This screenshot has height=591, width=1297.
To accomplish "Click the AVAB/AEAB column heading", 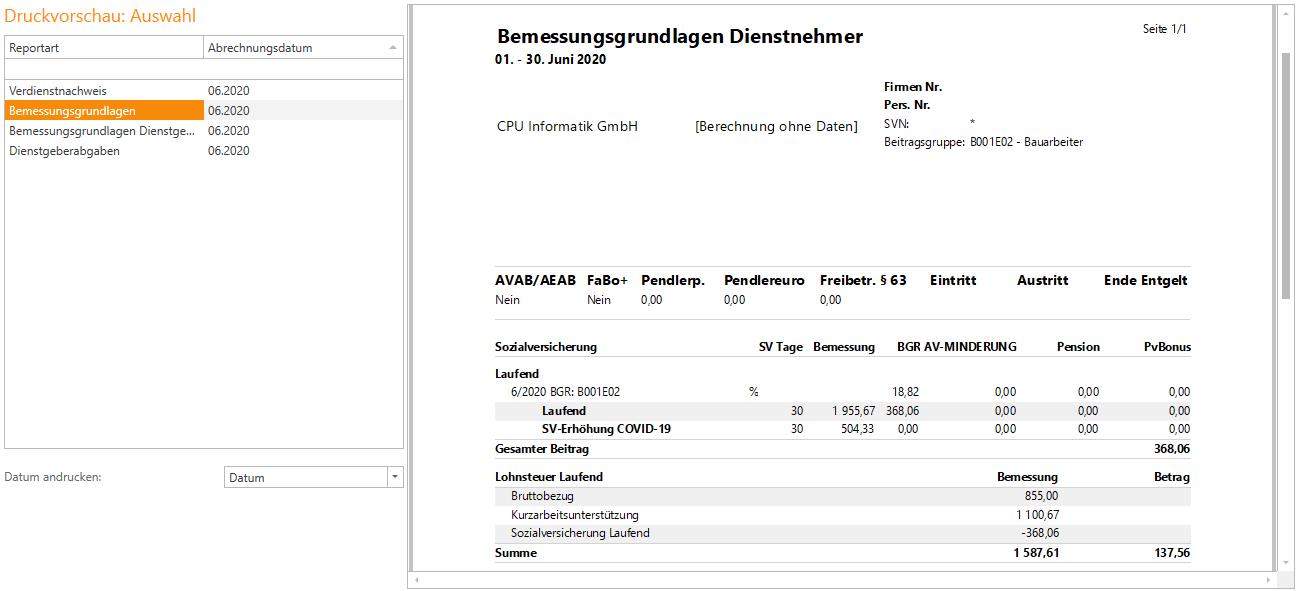I will click(535, 281).
